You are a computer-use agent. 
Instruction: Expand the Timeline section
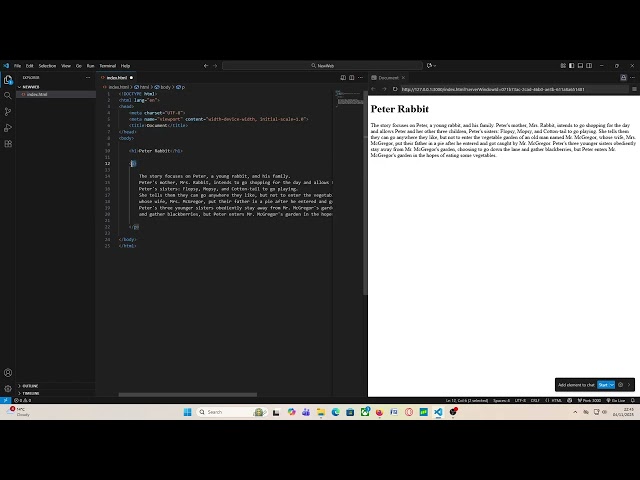[56, 393]
